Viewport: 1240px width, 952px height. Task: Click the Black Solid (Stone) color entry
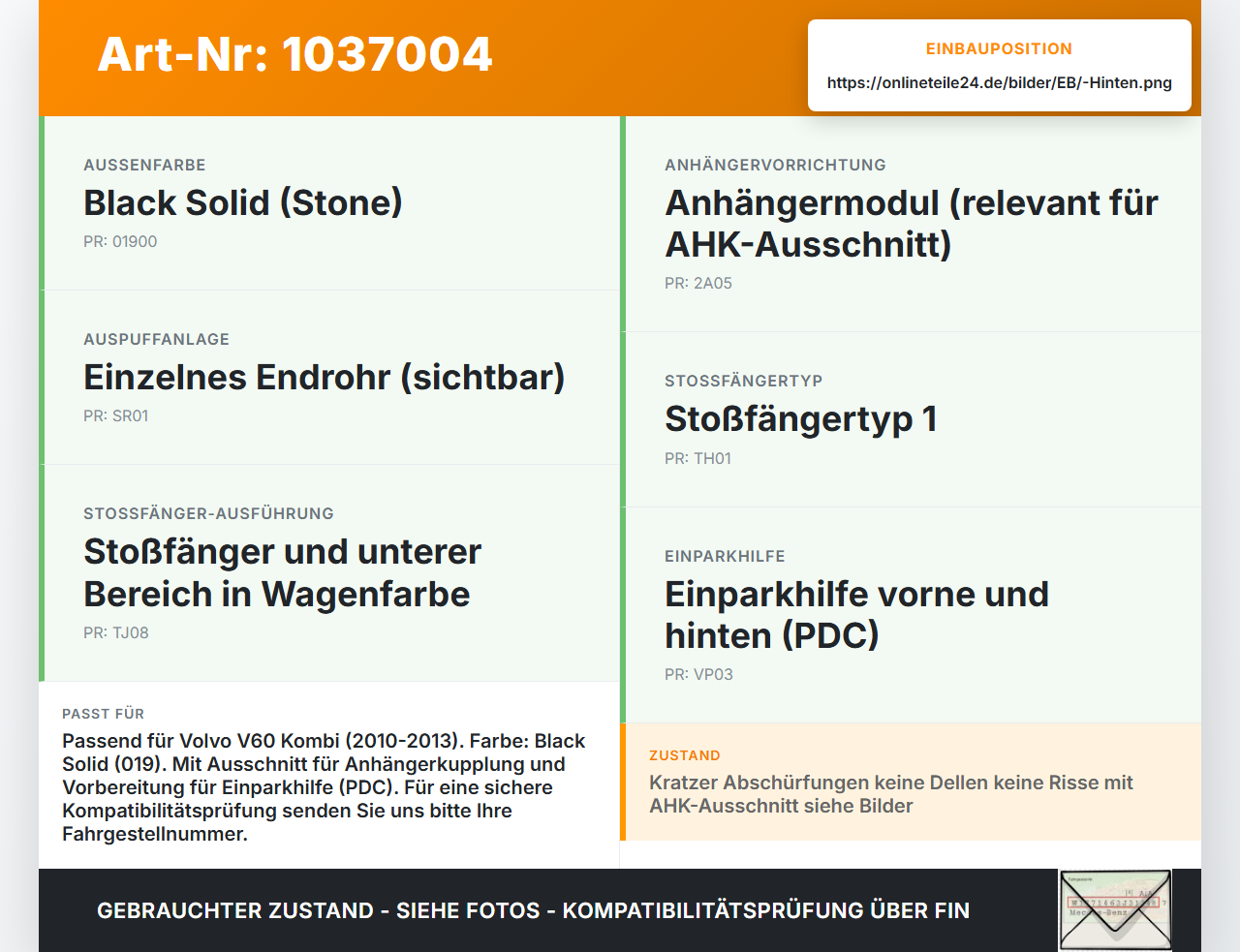tap(242, 202)
